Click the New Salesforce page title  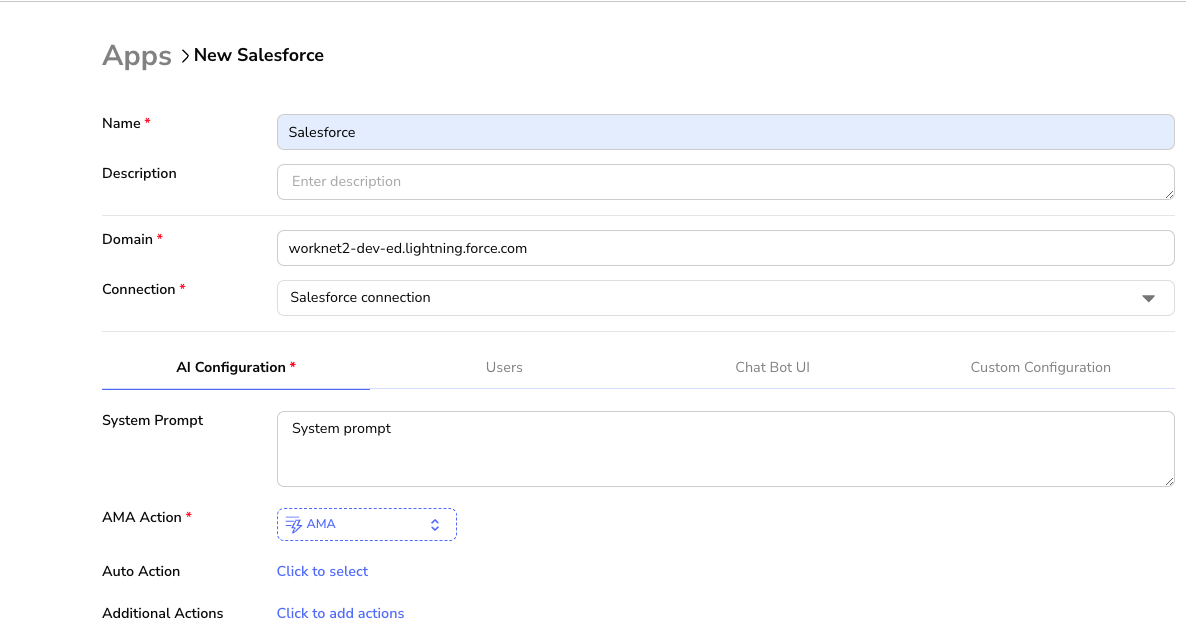[259, 55]
